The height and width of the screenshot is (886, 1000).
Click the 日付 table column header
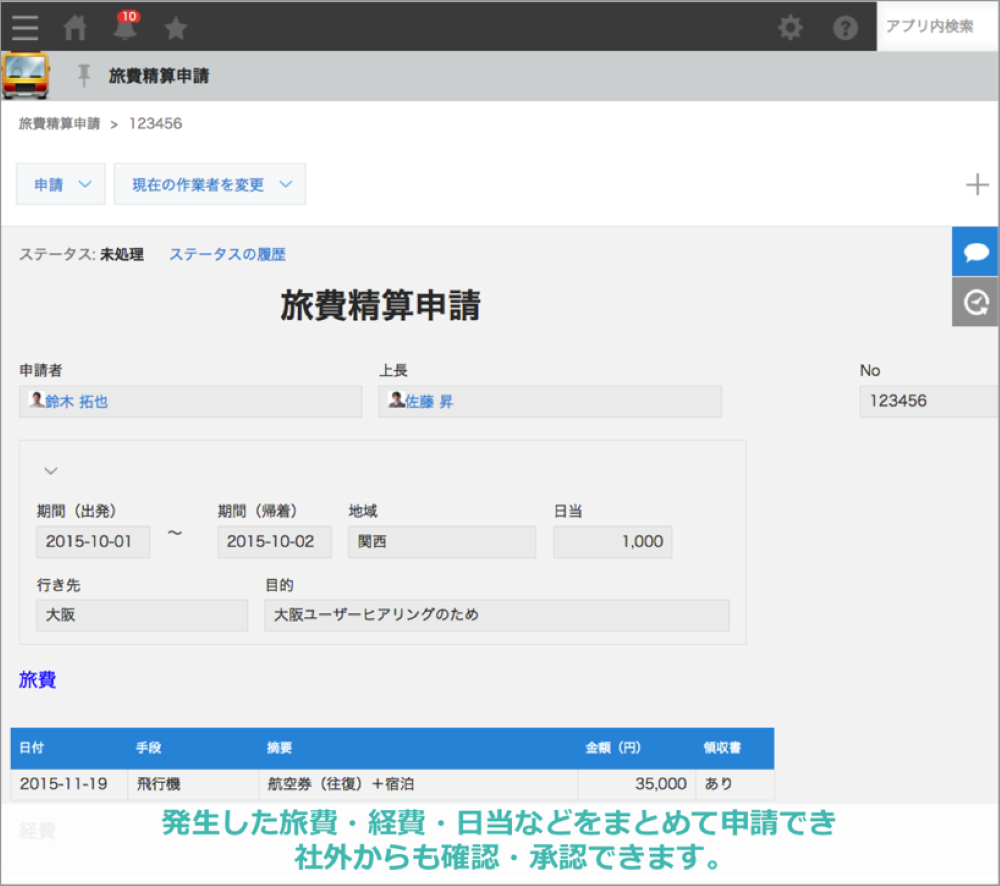tap(31, 748)
